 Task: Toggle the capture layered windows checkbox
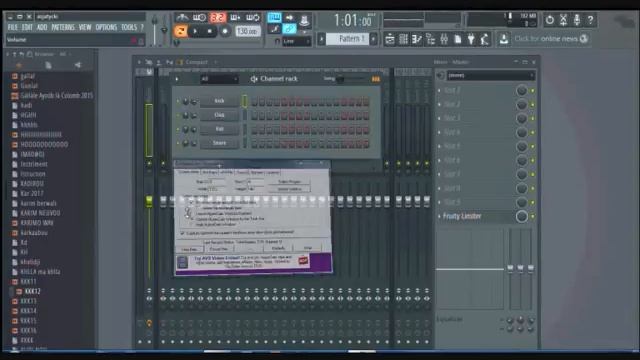pos(182,233)
